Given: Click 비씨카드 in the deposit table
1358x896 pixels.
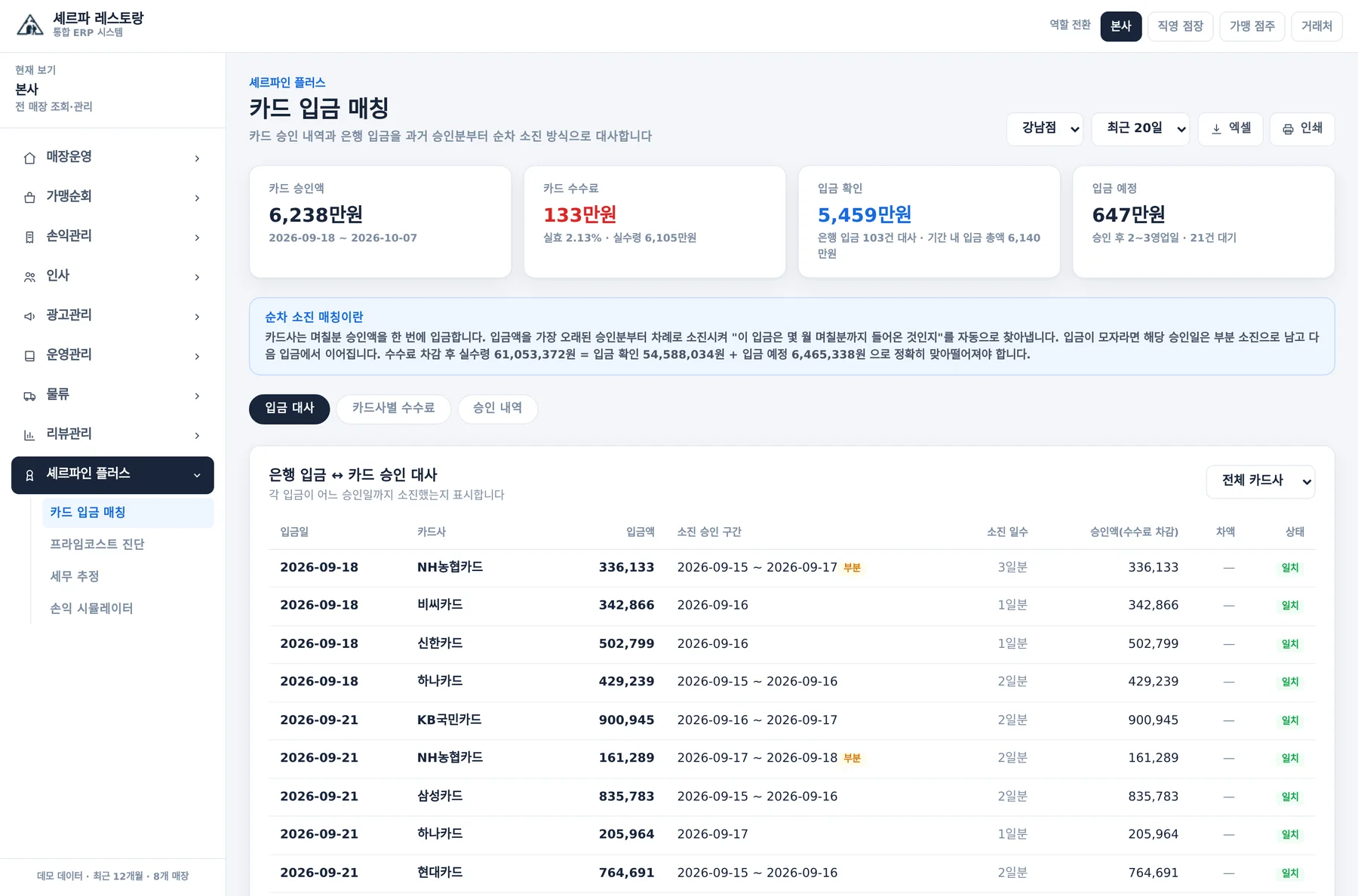Looking at the screenshot, I should pyautogui.click(x=440, y=605).
